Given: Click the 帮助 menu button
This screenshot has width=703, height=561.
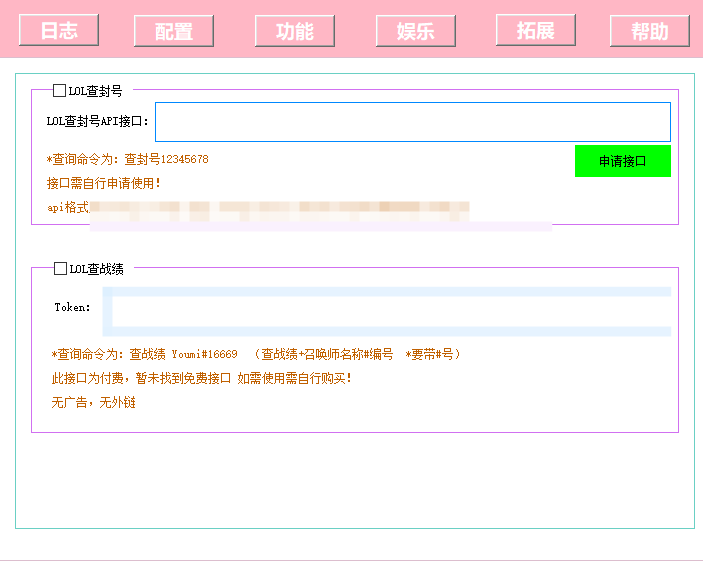Looking at the screenshot, I should 650,31.
